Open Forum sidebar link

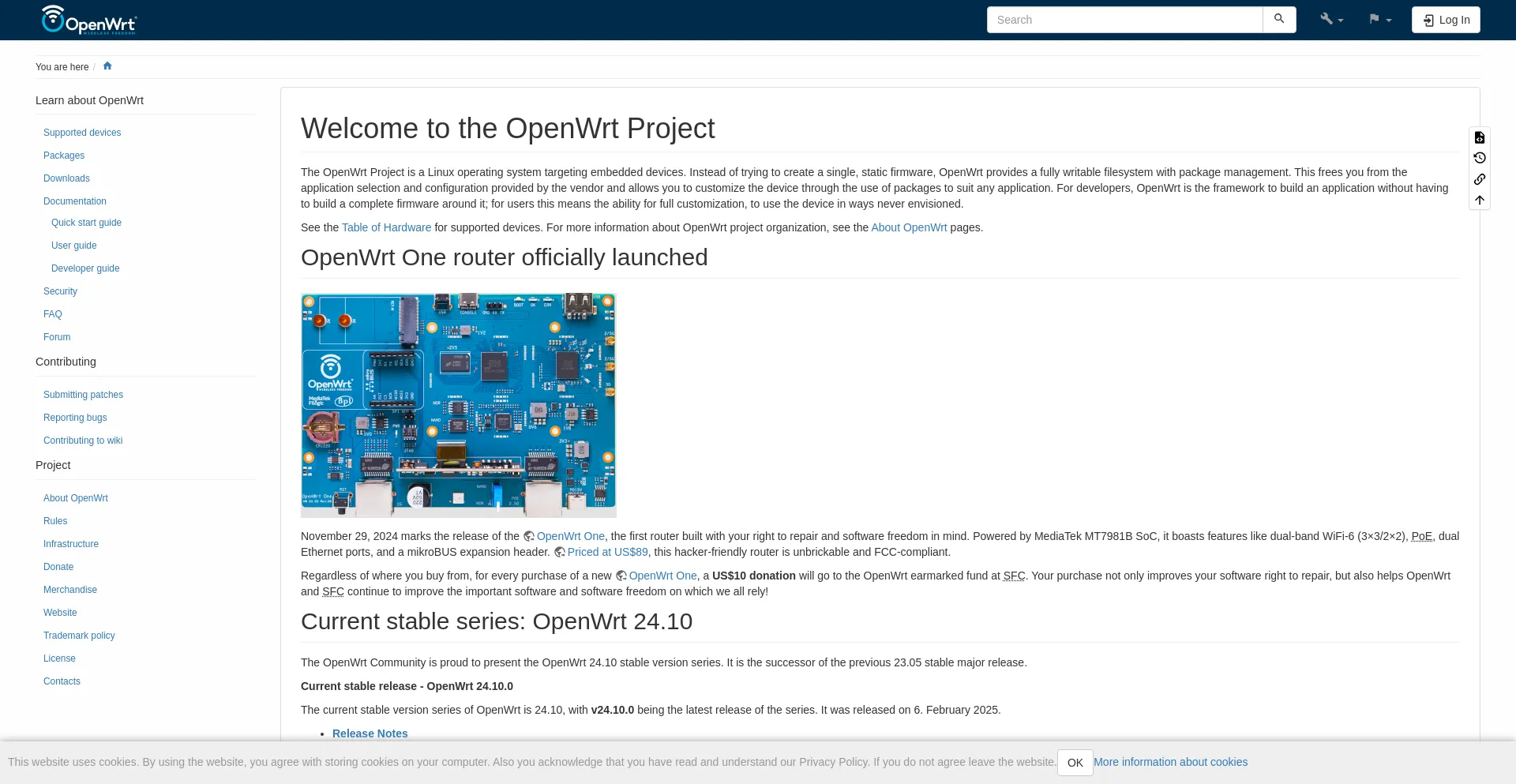[57, 337]
